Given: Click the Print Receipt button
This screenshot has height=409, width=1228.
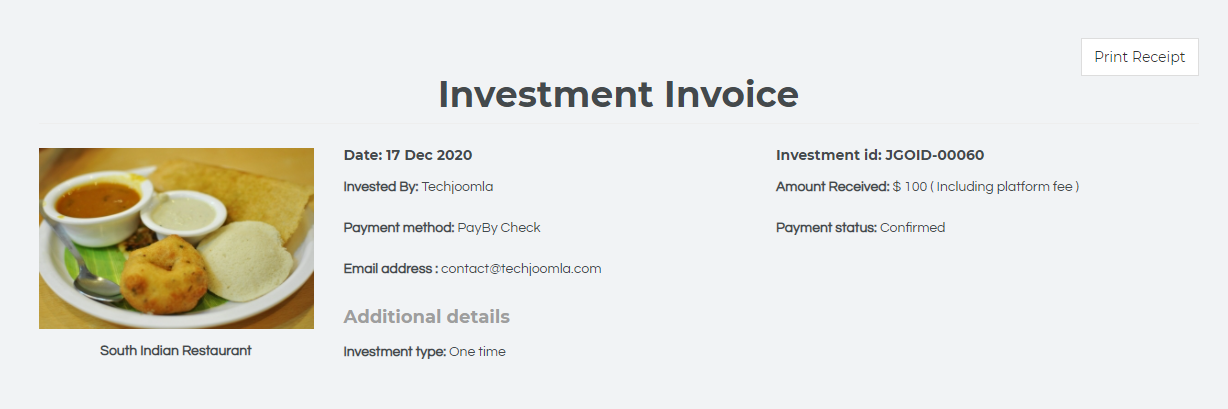Looking at the screenshot, I should coord(1139,57).
